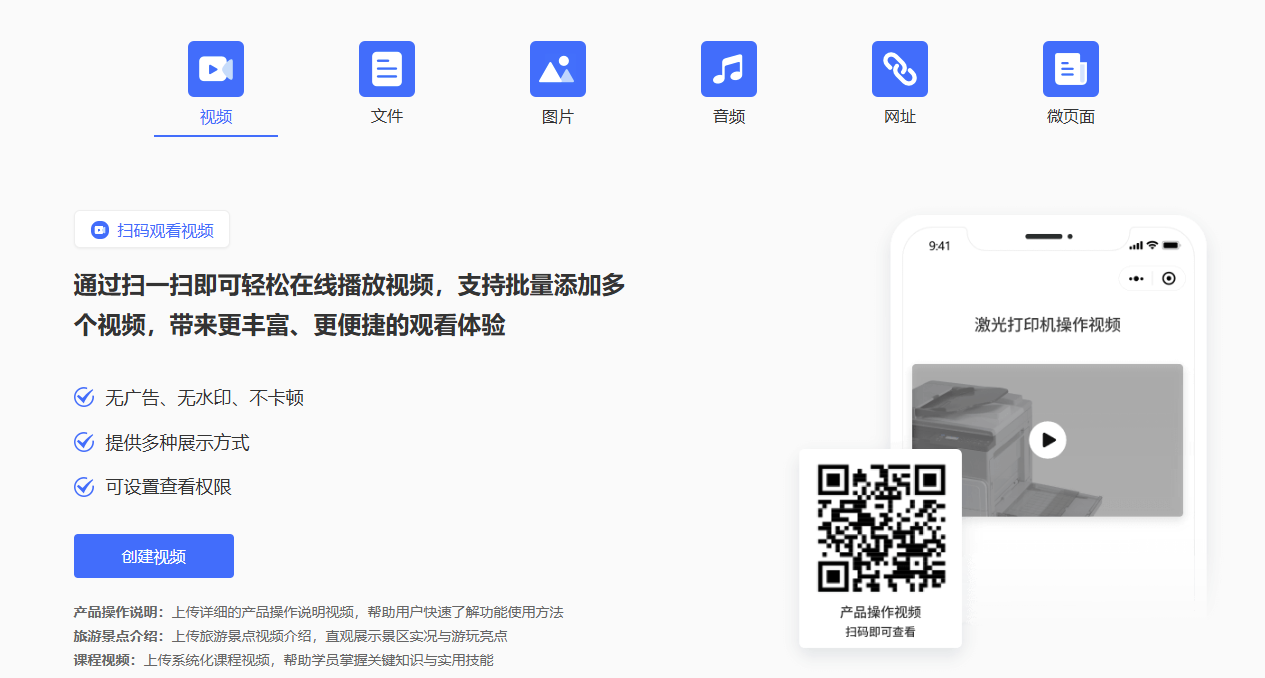Viewport: 1265px width, 678px height.
Task: Click the phone battery icon
Action: [1171, 245]
